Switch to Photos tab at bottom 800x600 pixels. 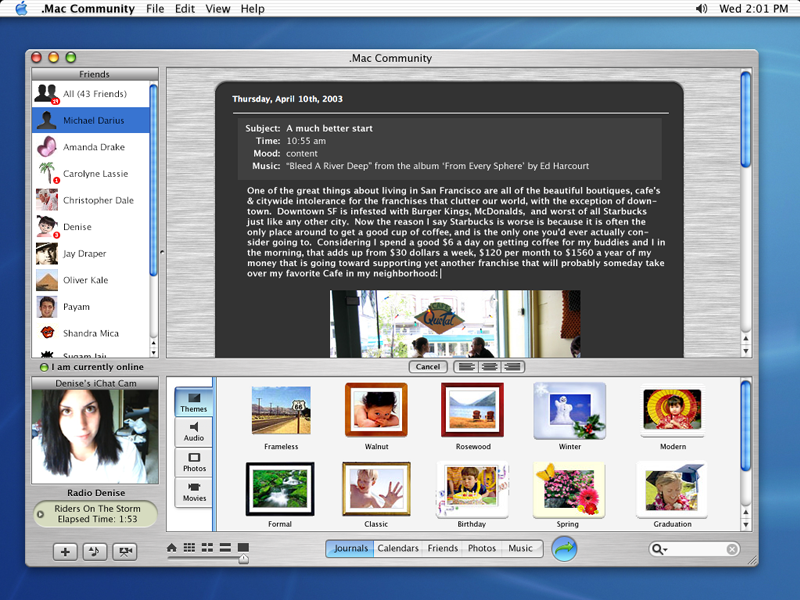pos(482,548)
